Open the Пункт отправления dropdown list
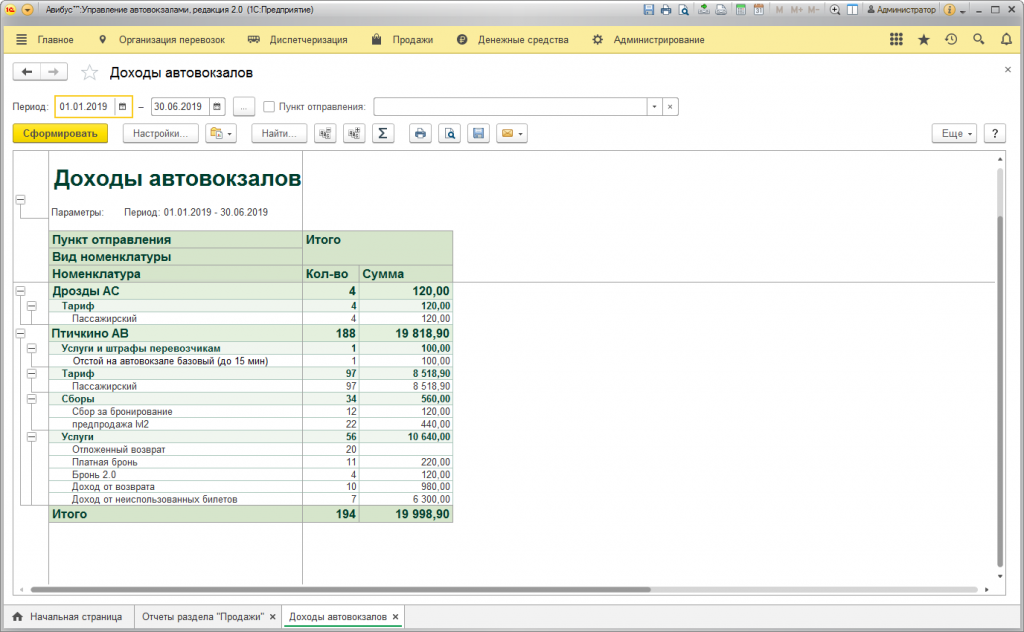The image size is (1024, 632). [653, 106]
